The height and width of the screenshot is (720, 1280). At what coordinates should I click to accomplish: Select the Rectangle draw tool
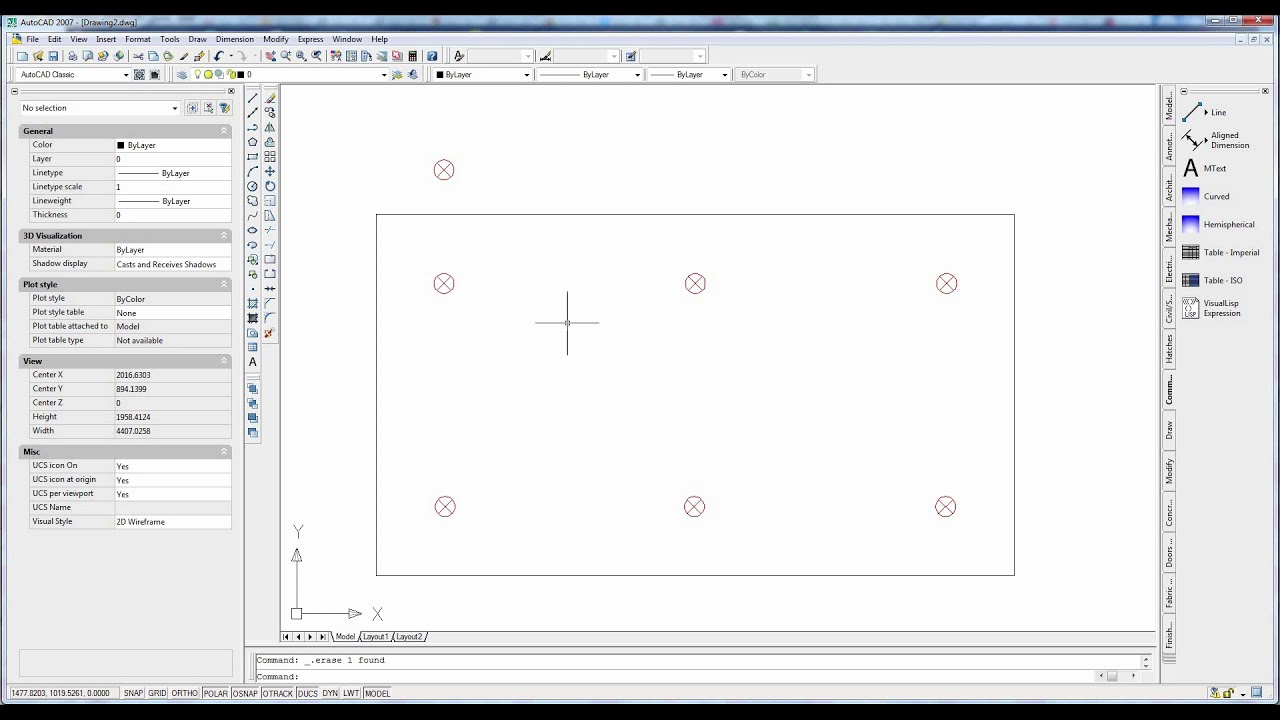253,156
